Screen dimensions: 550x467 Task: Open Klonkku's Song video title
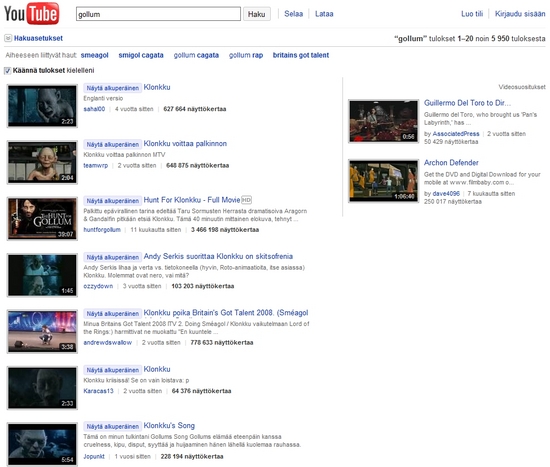coord(169,426)
